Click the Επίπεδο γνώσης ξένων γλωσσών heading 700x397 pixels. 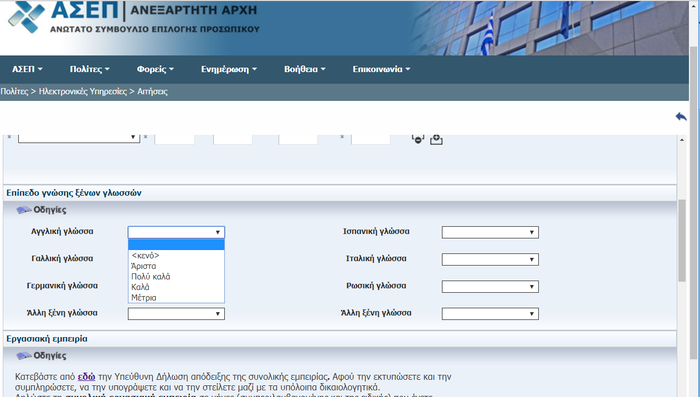74,193
